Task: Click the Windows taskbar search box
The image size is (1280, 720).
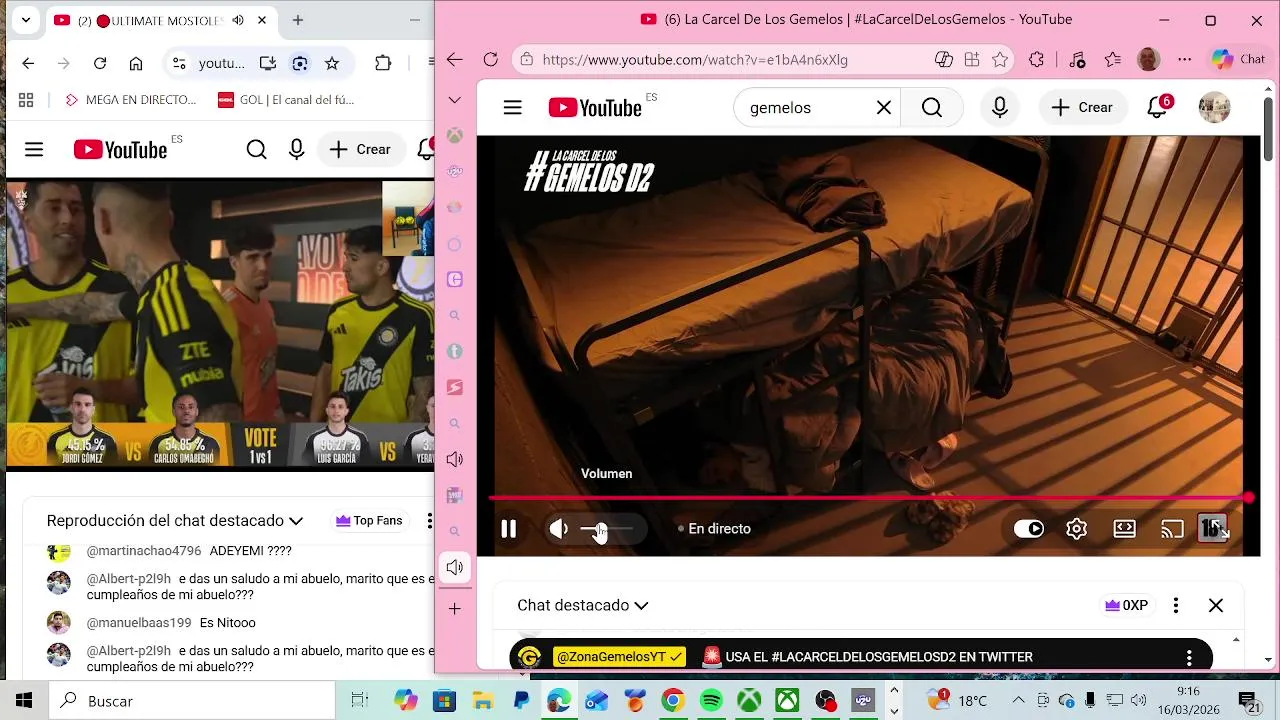Action: point(192,701)
